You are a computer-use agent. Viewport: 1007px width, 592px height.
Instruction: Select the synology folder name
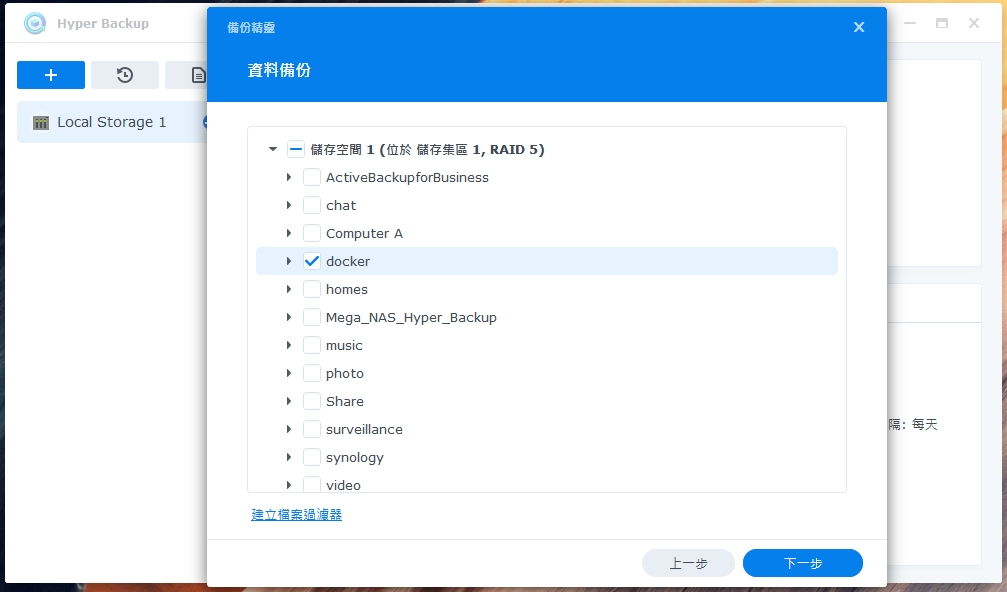(355, 458)
